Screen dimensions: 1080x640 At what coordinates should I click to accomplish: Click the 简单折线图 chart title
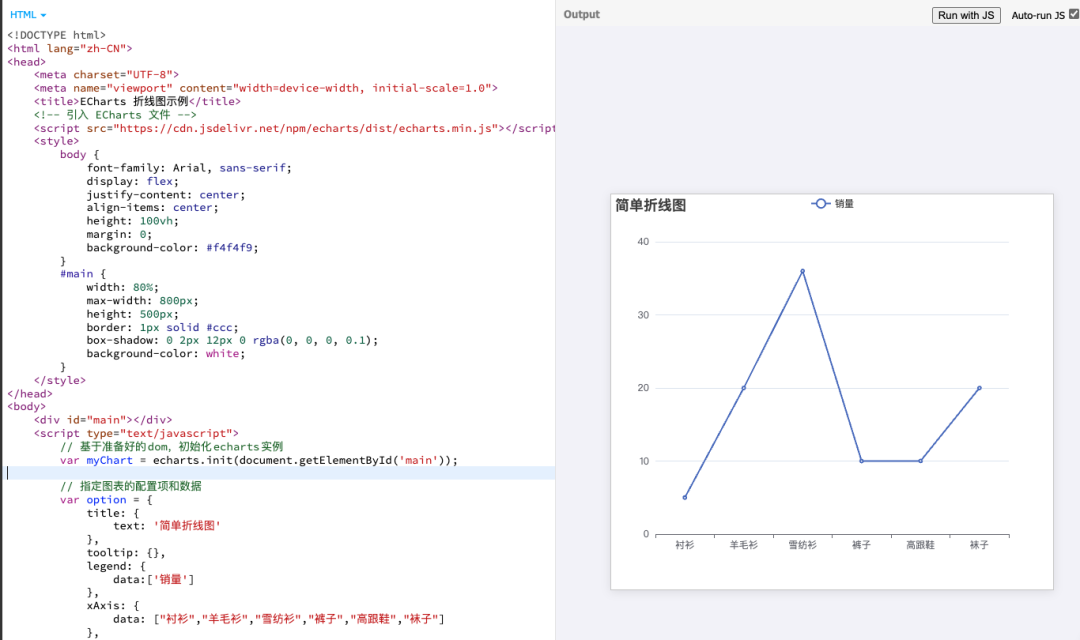click(x=651, y=205)
